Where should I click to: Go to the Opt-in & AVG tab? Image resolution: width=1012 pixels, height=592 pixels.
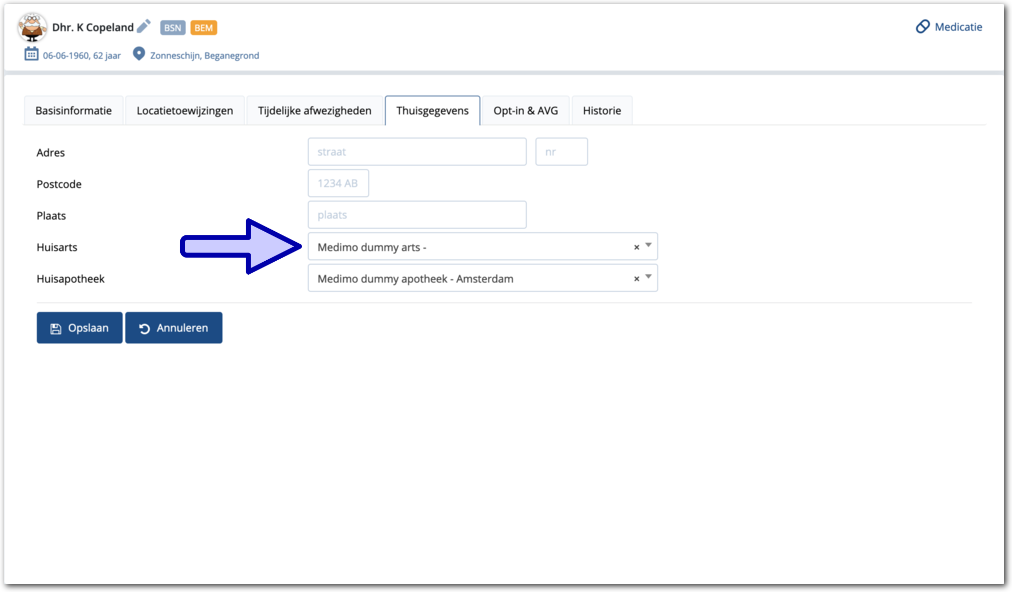coord(526,111)
